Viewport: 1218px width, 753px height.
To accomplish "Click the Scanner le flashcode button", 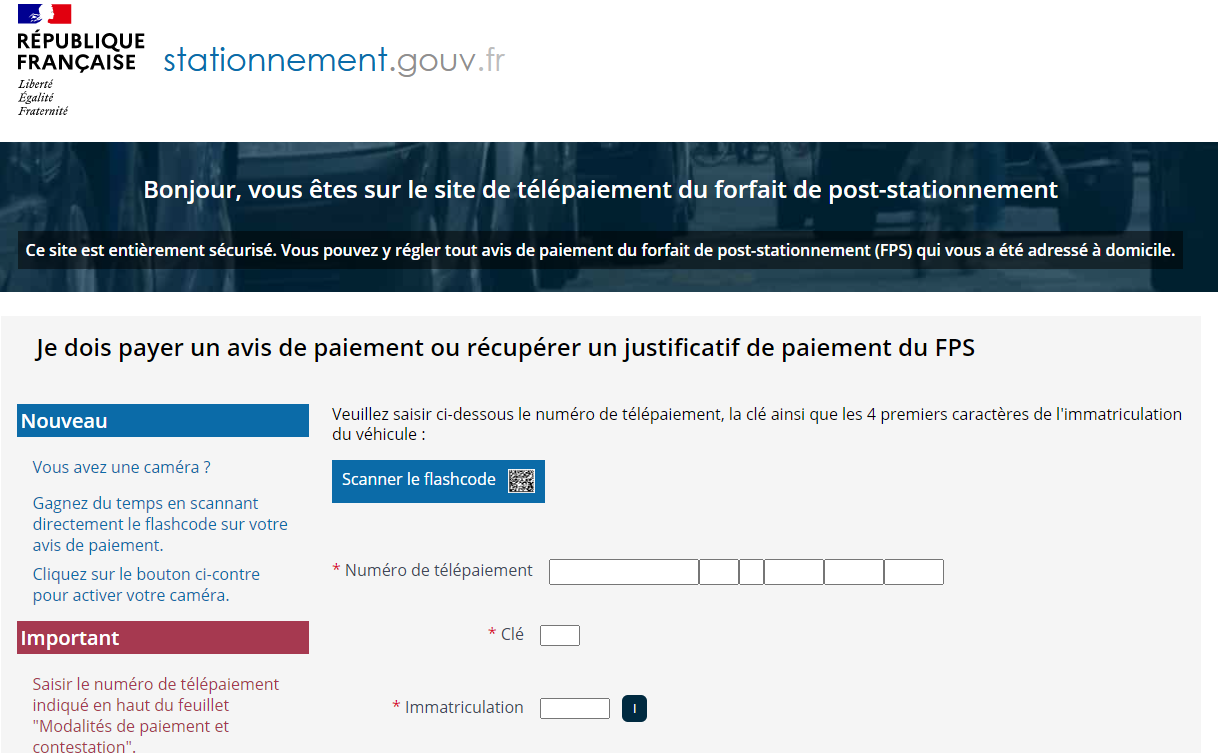I will (x=438, y=481).
